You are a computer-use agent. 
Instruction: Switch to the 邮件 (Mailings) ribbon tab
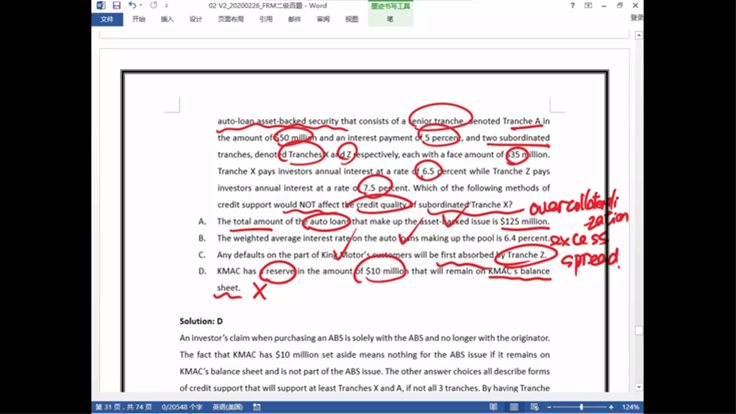pyautogui.click(x=294, y=19)
